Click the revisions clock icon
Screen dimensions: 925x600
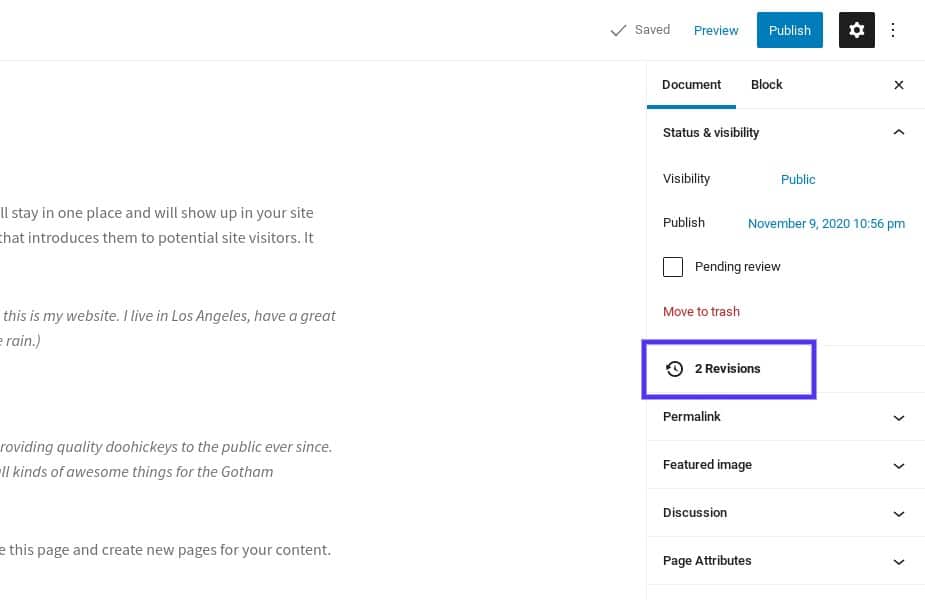click(x=675, y=369)
